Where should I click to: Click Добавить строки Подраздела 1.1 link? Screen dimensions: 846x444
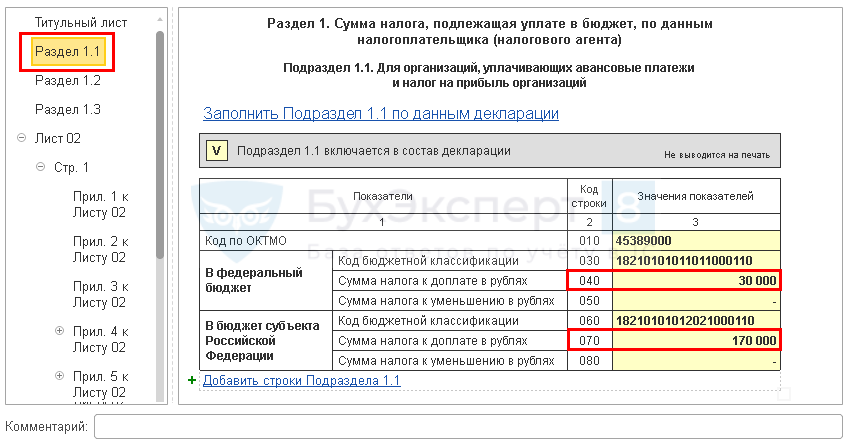tap(301, 381)
